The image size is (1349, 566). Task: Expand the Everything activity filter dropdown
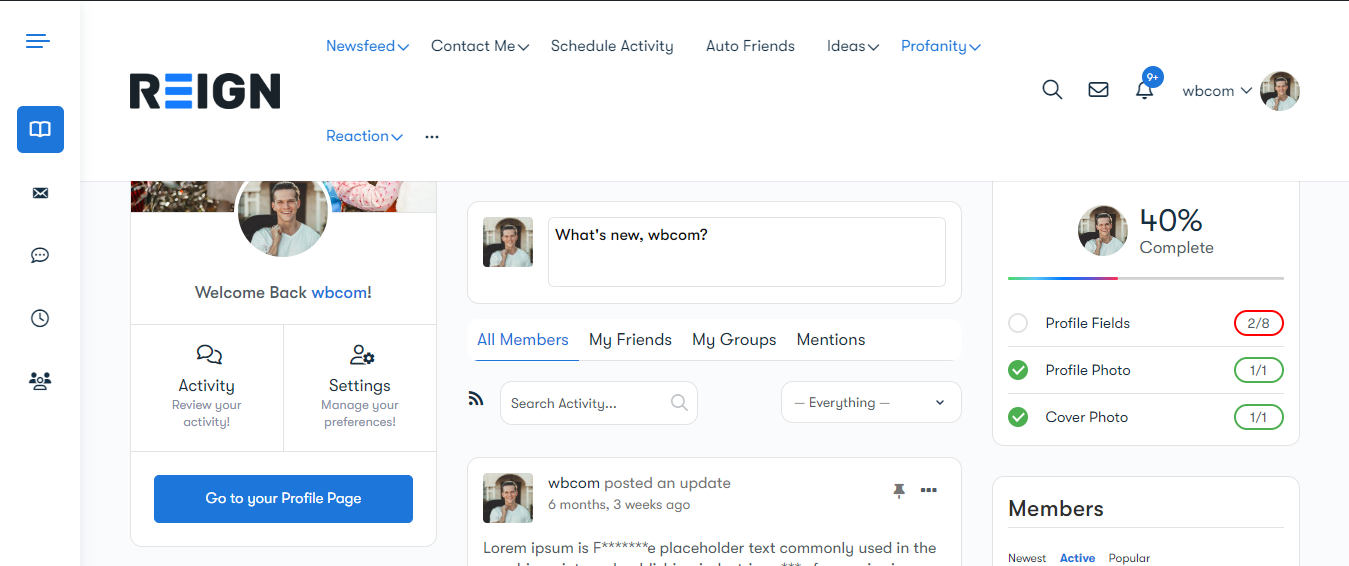click(870, 403)
